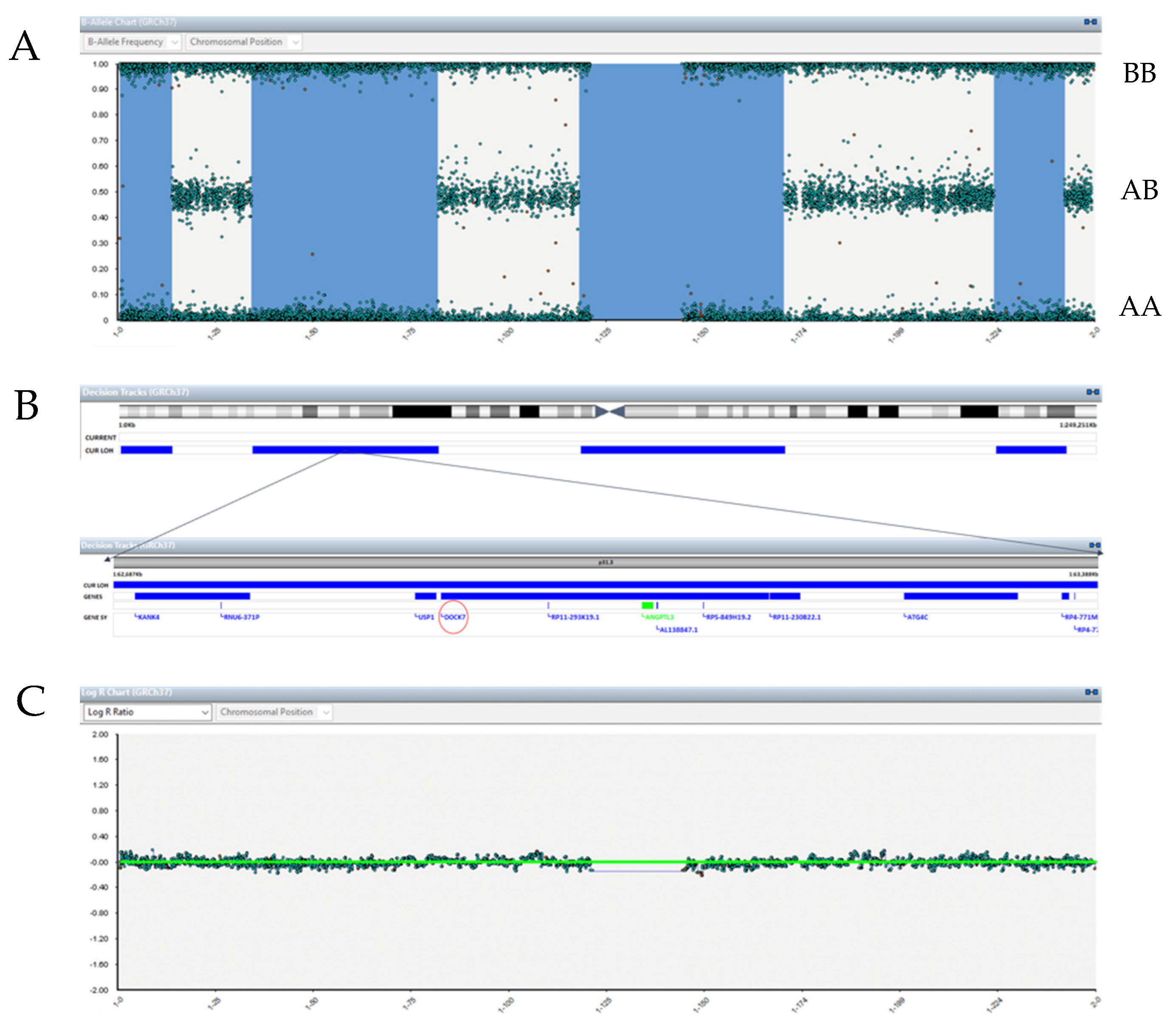Click the green ANGPTL3 gene block

[x=647, y=605]
